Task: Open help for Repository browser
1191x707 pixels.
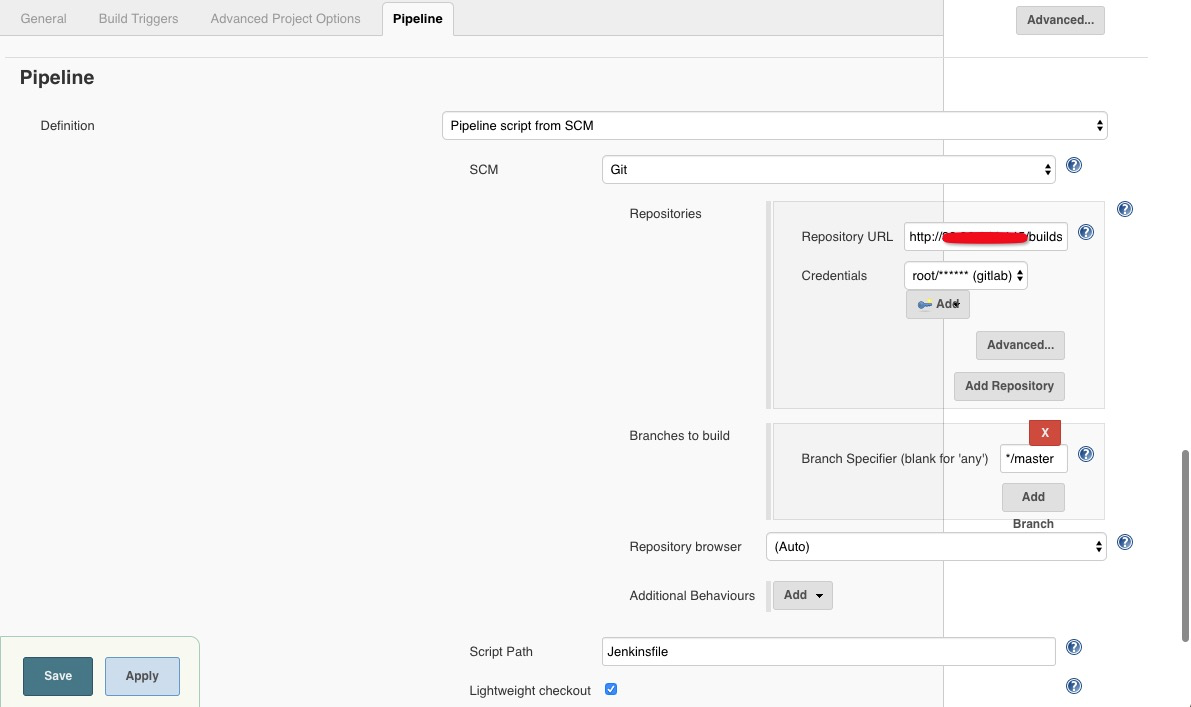Action: [1125, 542]
